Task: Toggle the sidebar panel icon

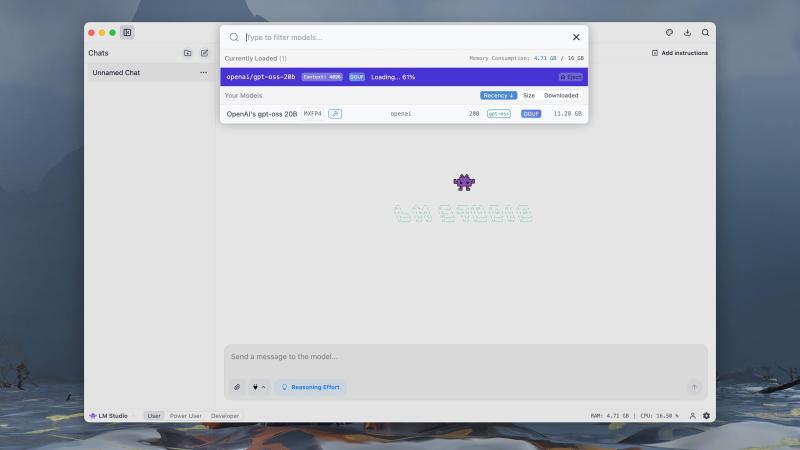Action: coord(127,33)
